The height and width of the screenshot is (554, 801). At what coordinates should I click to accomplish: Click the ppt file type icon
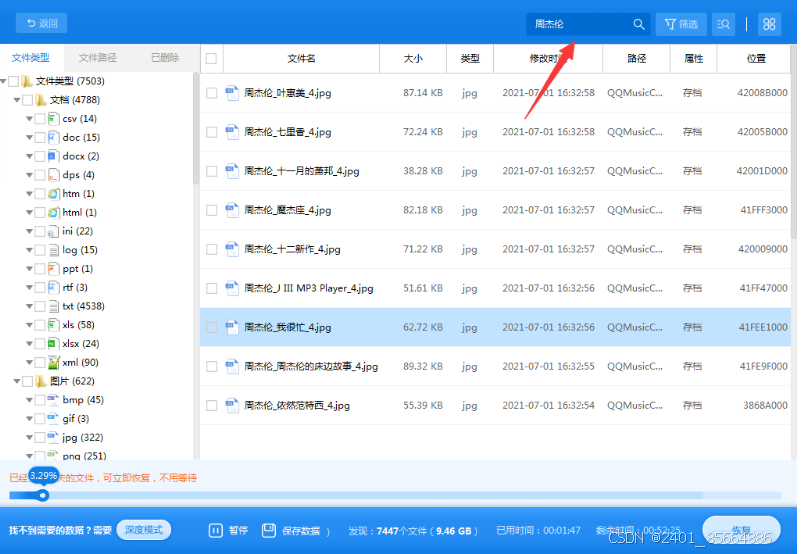[x=53, y=269]
